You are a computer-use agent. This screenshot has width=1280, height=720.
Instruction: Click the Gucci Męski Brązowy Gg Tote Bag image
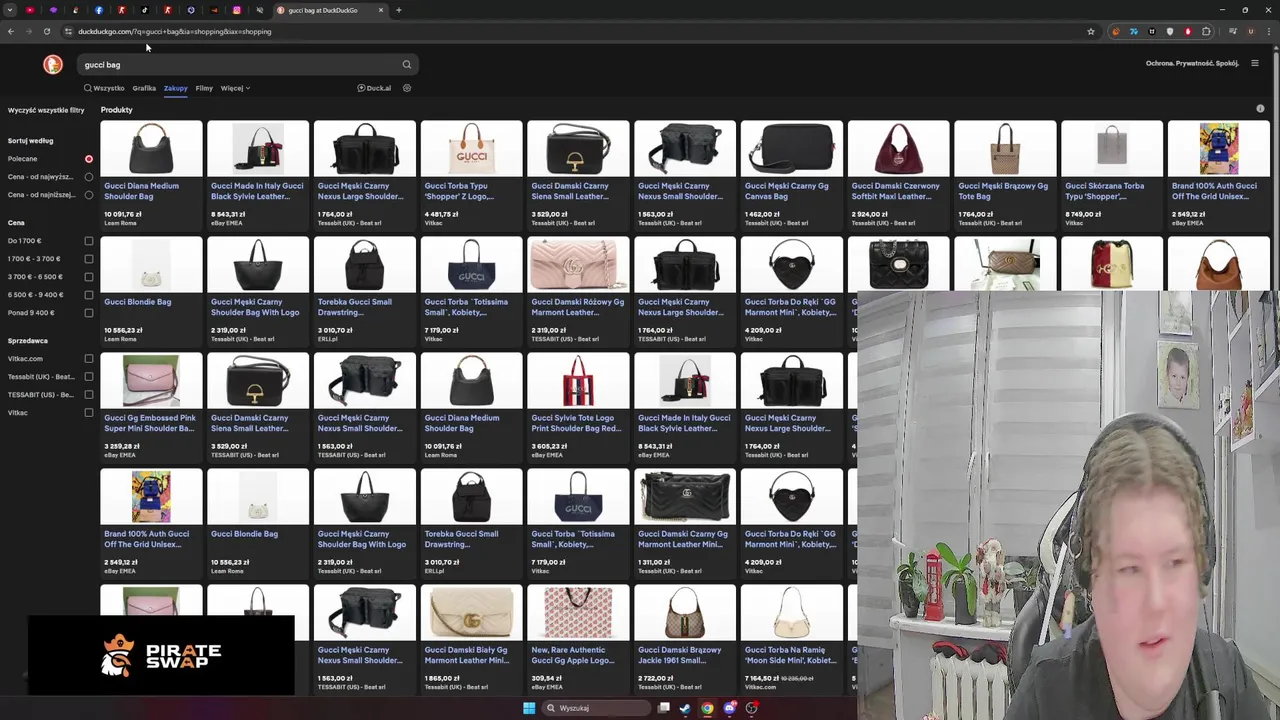tap(1005, 148)
